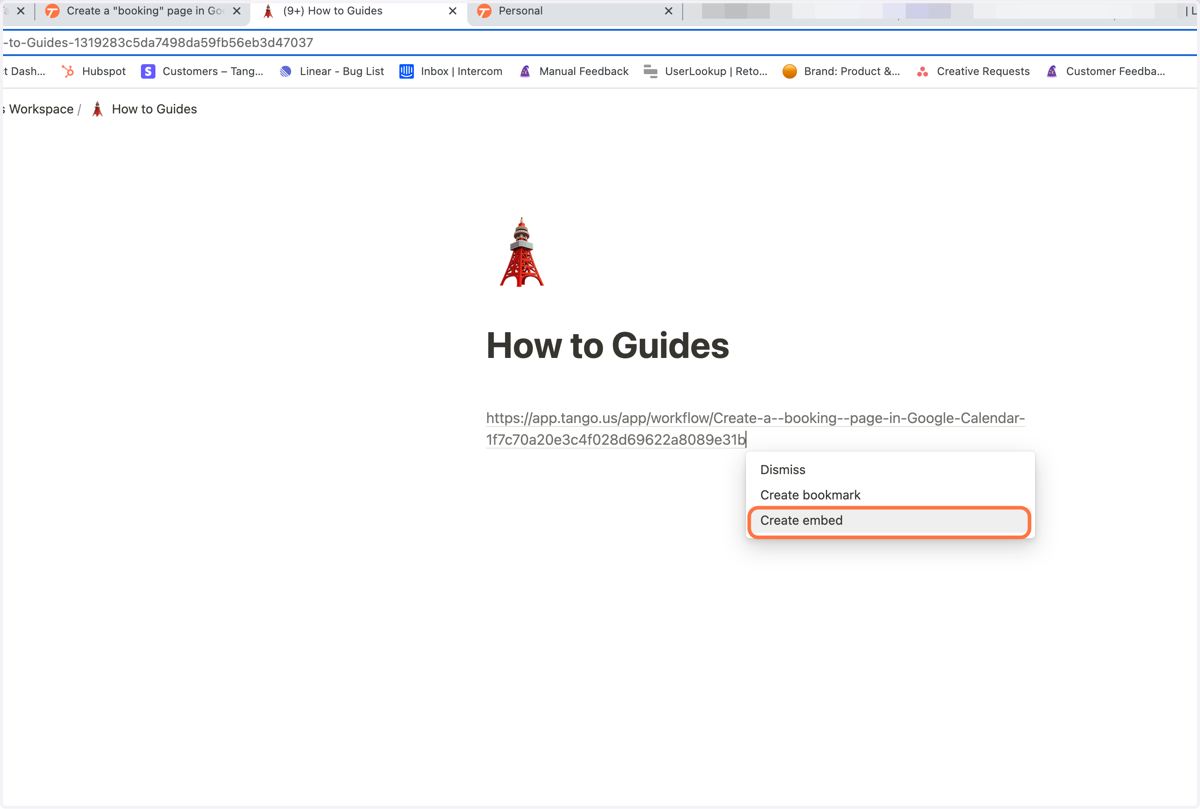Click the pasted app.tango.us workflow link

(x=755, y=429)
